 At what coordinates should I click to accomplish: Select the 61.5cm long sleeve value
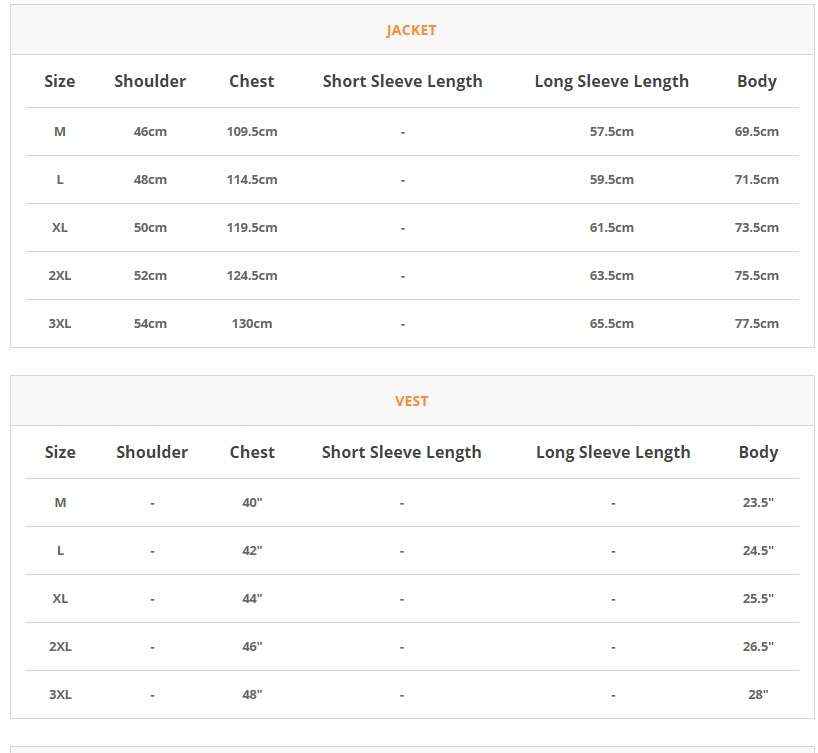[x=611, y=227]
